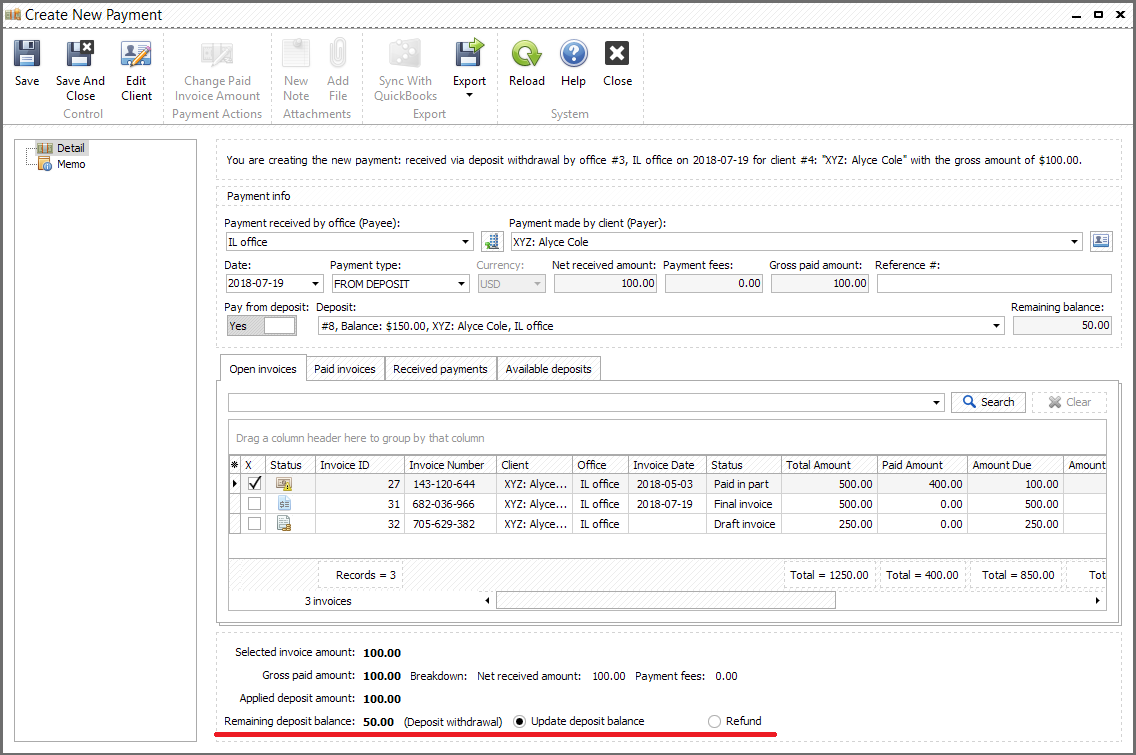
Task: Switch to Paid invoices tab
Action: (345, 369)
